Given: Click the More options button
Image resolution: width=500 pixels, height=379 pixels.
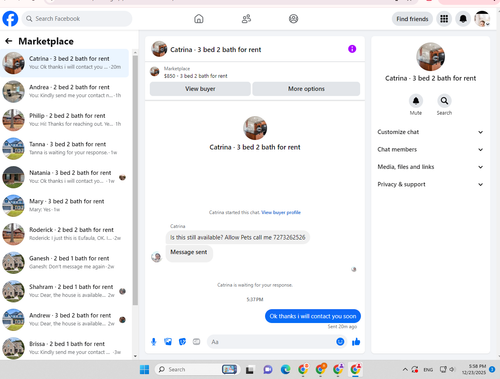Looking at the screenshot, I should click(306, 89).
